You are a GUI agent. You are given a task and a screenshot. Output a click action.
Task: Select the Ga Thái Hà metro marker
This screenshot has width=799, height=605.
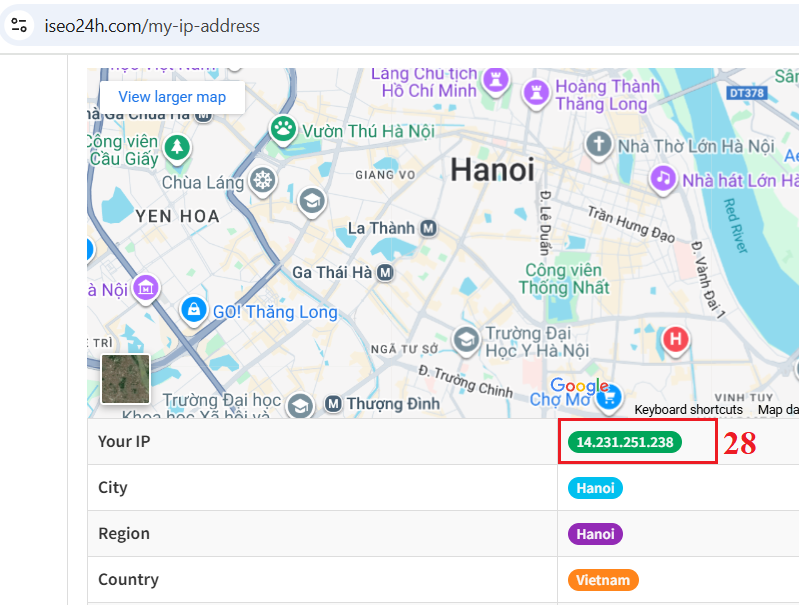[384, 272]
